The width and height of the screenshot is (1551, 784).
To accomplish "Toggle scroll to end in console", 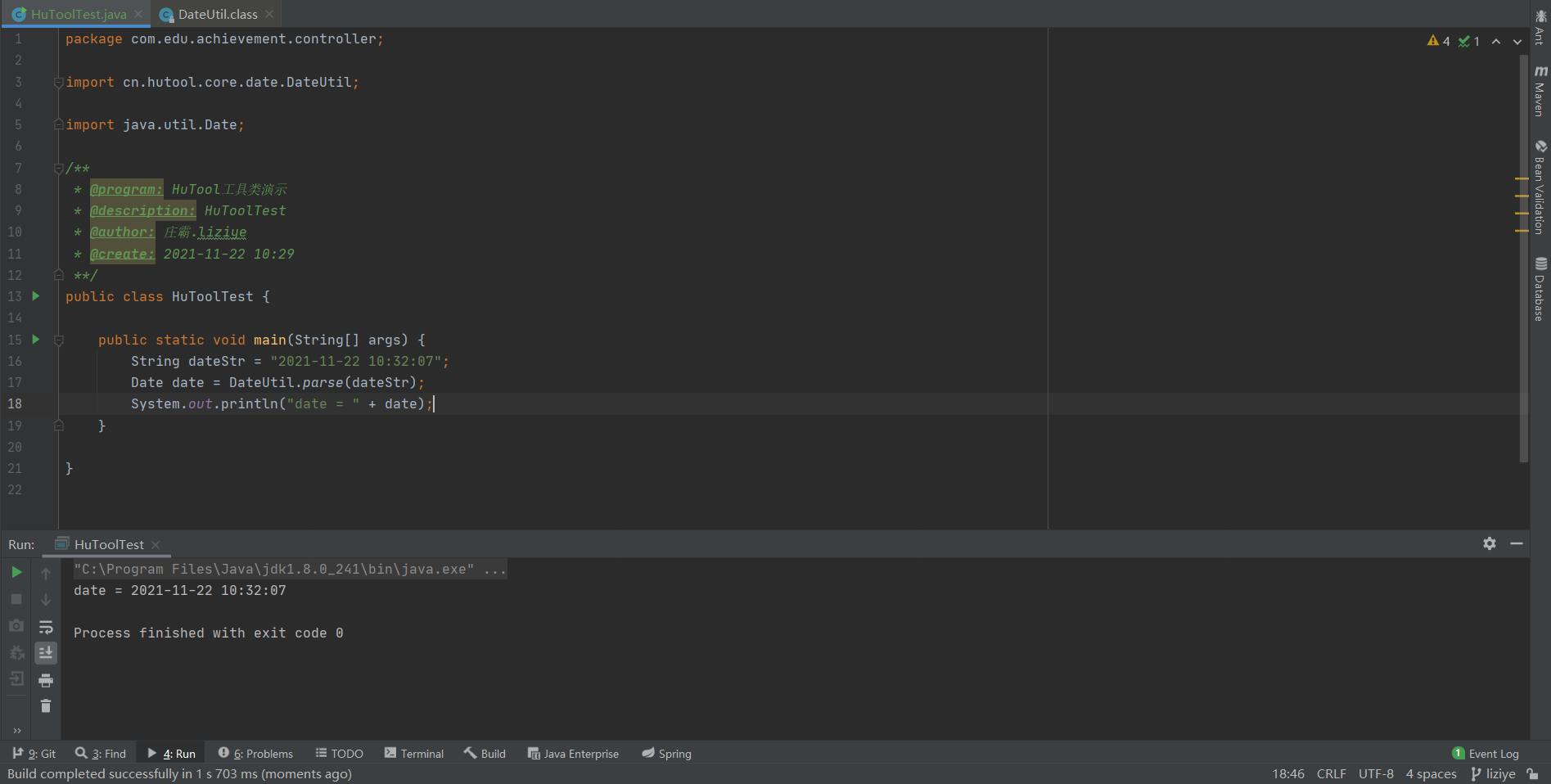I will [x=46, y=653].
